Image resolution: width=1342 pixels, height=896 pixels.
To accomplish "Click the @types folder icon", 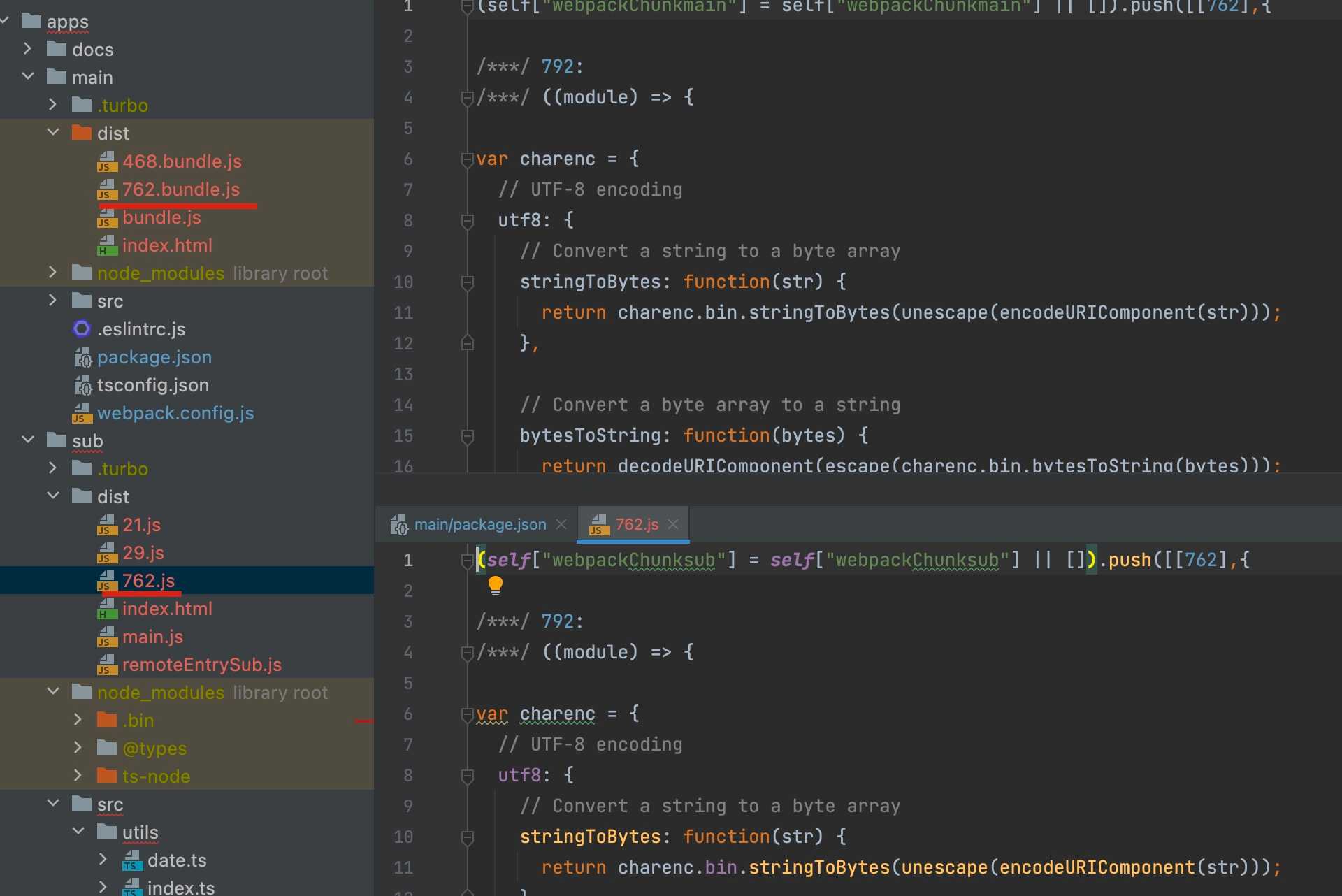I will 107,748.
